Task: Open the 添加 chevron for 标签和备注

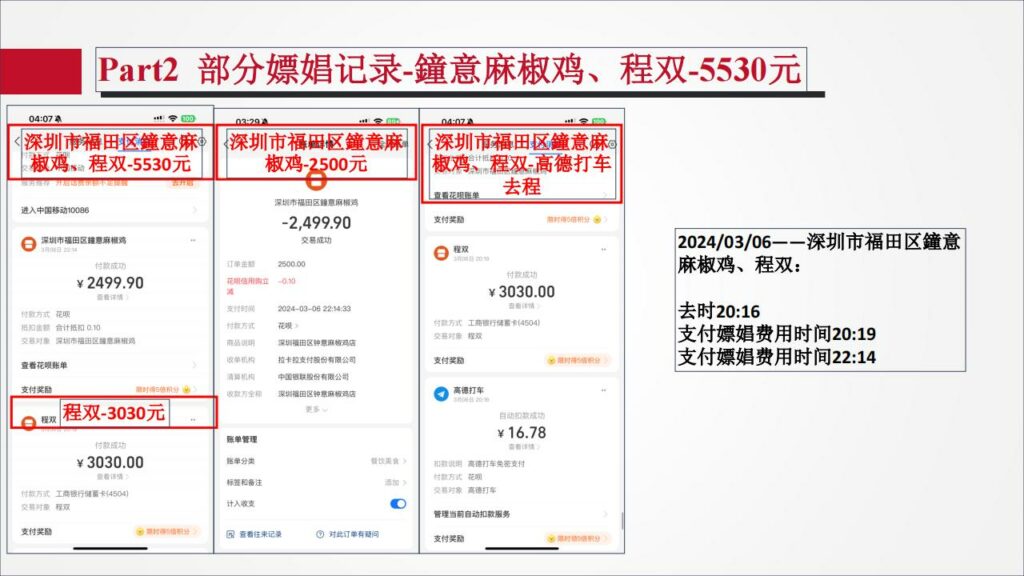Action: (405, 483)
